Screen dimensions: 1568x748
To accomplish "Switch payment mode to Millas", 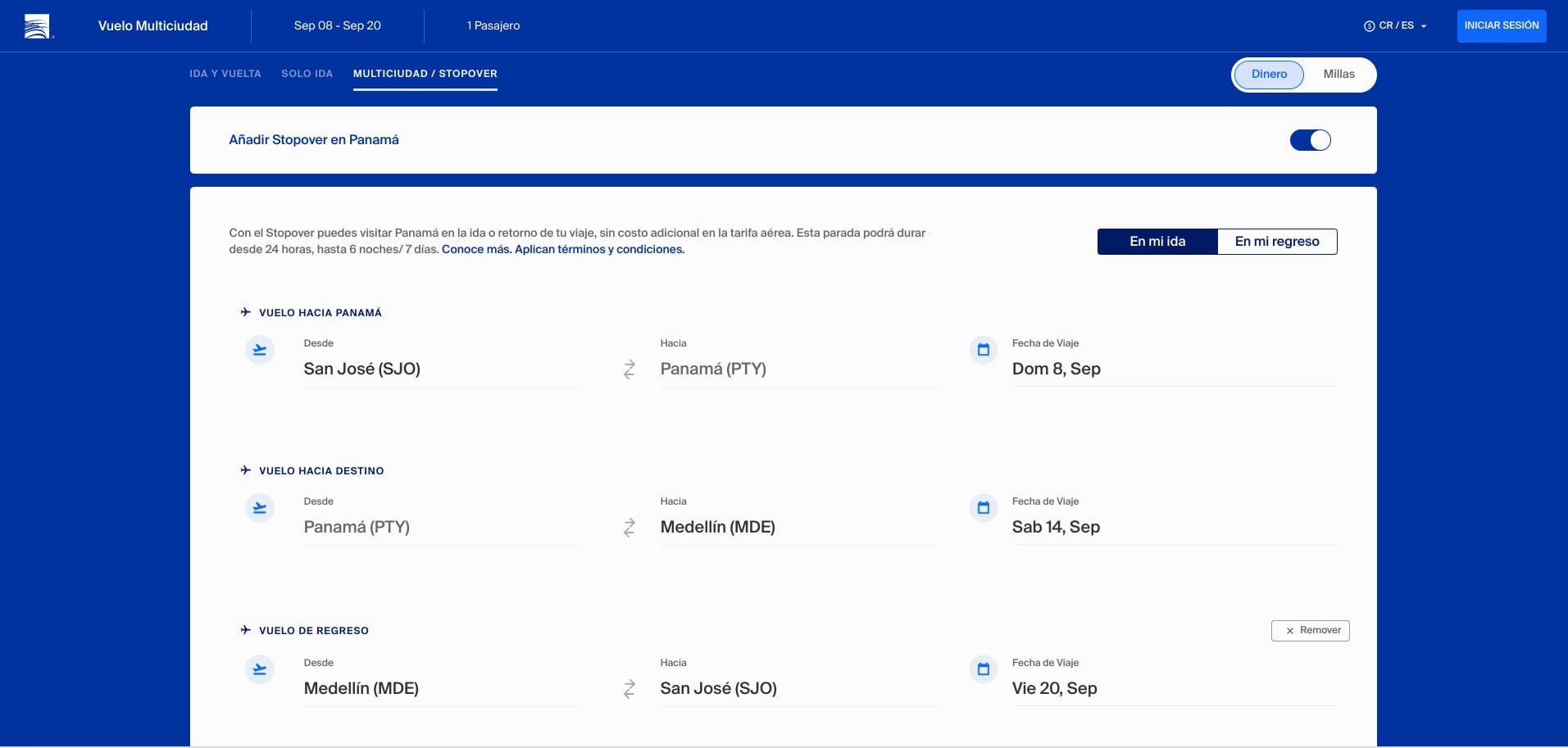I will point(1338,75).
